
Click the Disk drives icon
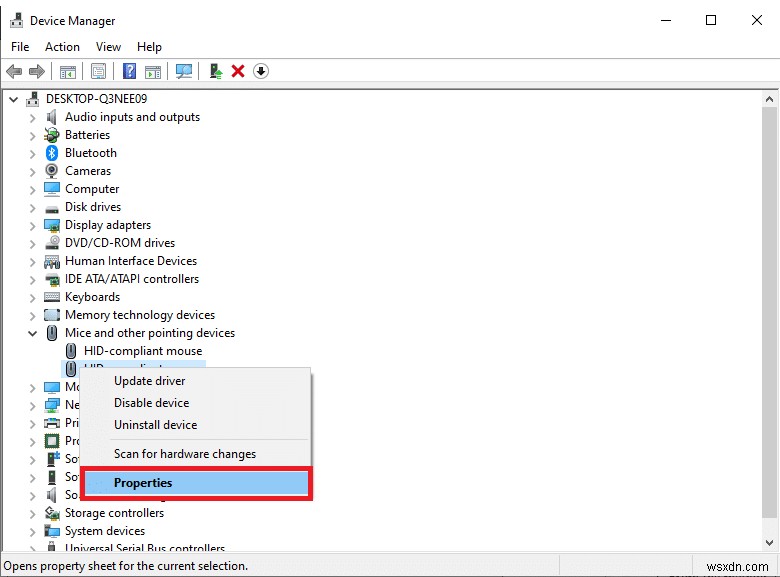pos(52,209)
